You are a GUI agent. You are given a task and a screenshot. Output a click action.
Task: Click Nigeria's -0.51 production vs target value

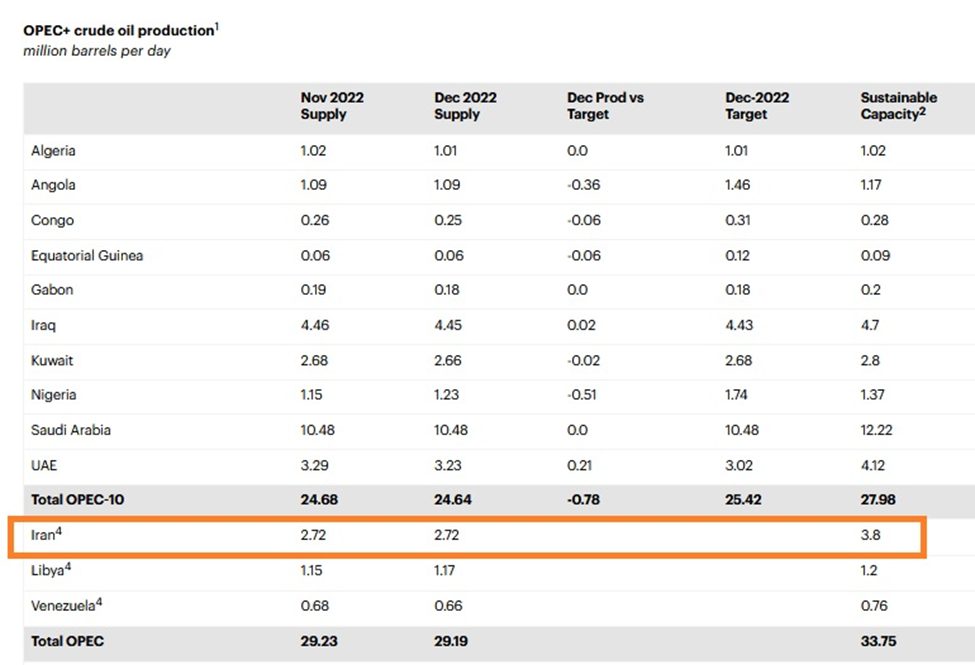pyautogui.click(x=582, y=396)
